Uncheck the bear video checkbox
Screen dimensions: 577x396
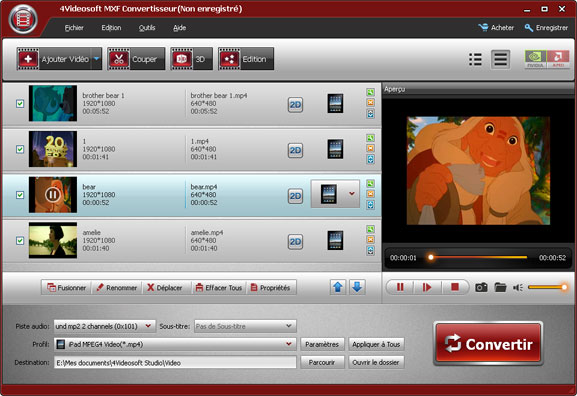coord(20,195)
